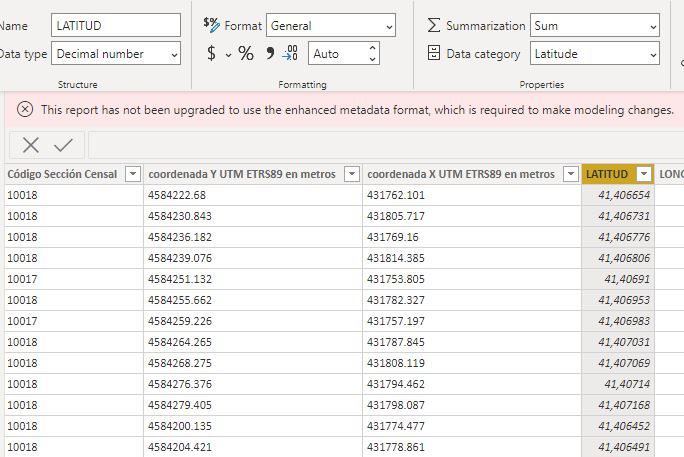684x457 pixels.
Task: Click cell 4584222.68
Action: pos(253,195)
